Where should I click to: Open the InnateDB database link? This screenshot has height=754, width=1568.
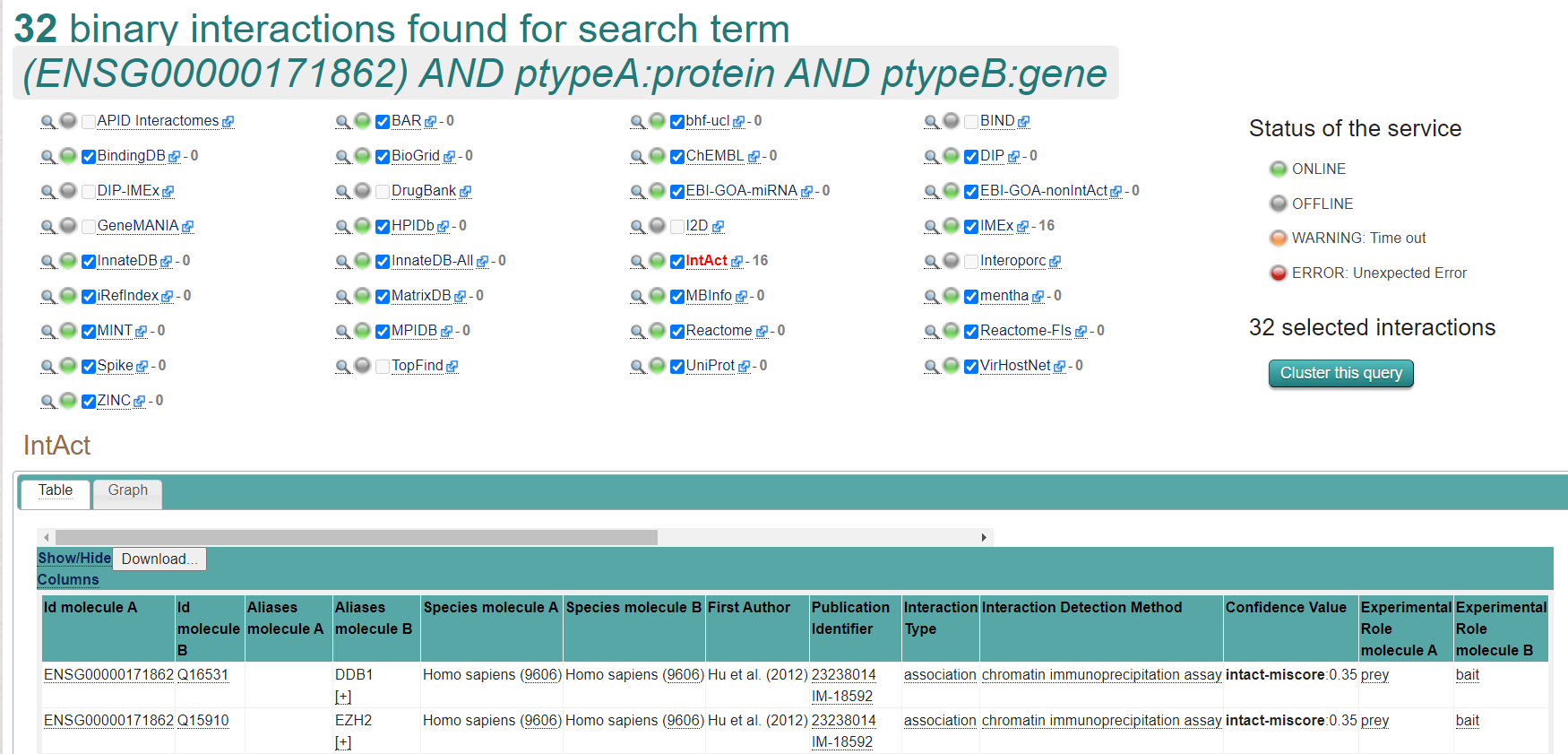tap(127, 261)
